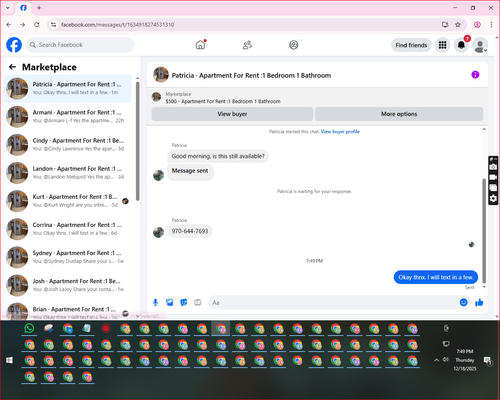Click the 'Good morning, is this still available?' message

click(218, 156)
